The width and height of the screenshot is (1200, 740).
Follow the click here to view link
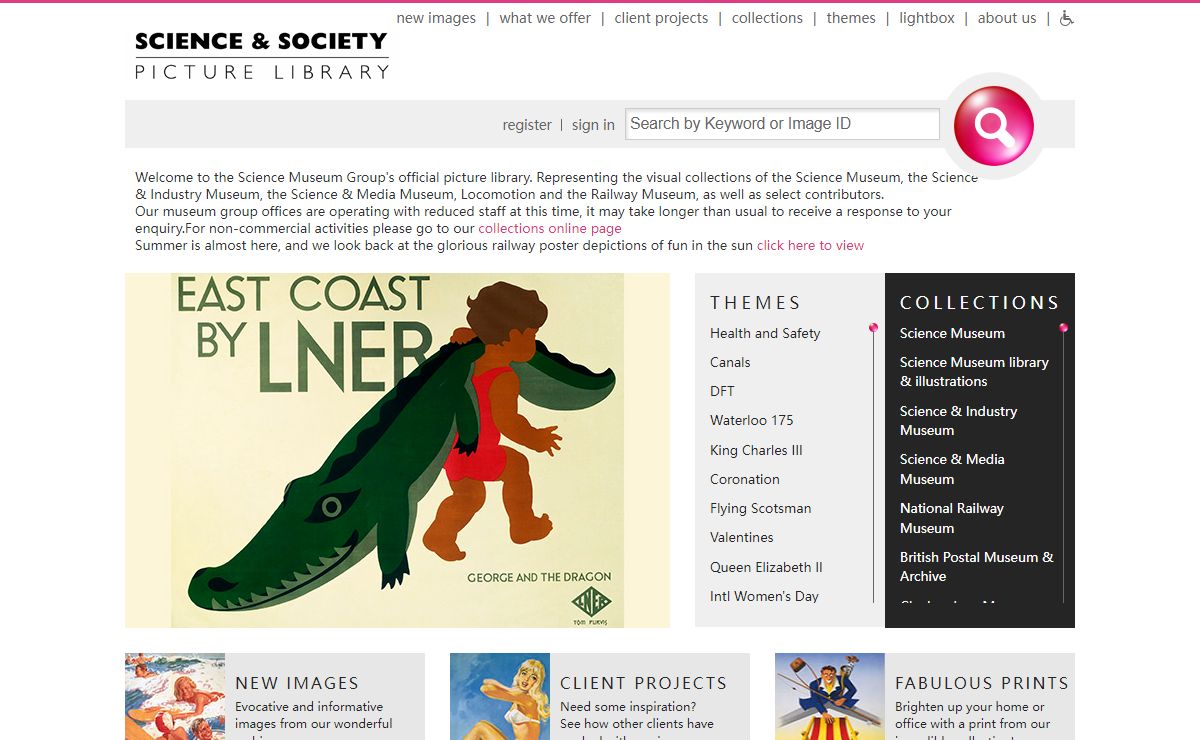[x=810, y=245]
